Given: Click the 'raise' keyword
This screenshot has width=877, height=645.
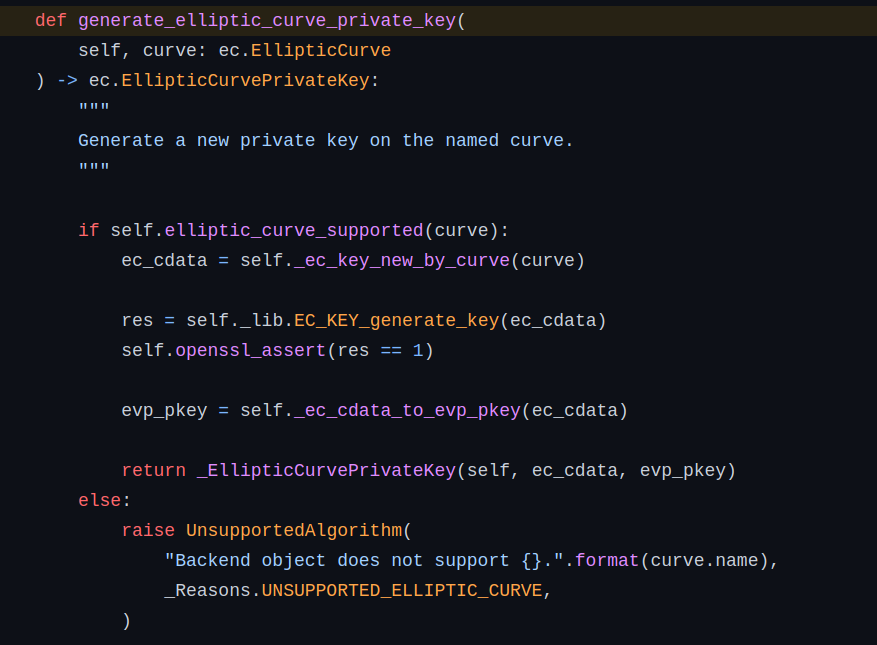Looking at the screenshot, I should coord(148,530).
